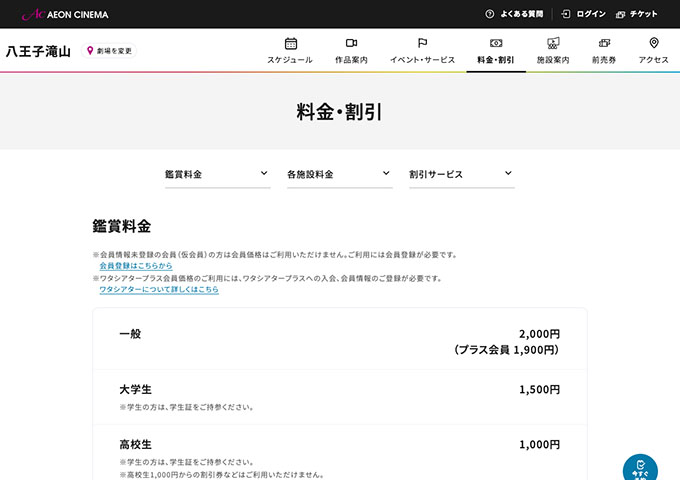Open the ログイン link

tap(591, 14)
